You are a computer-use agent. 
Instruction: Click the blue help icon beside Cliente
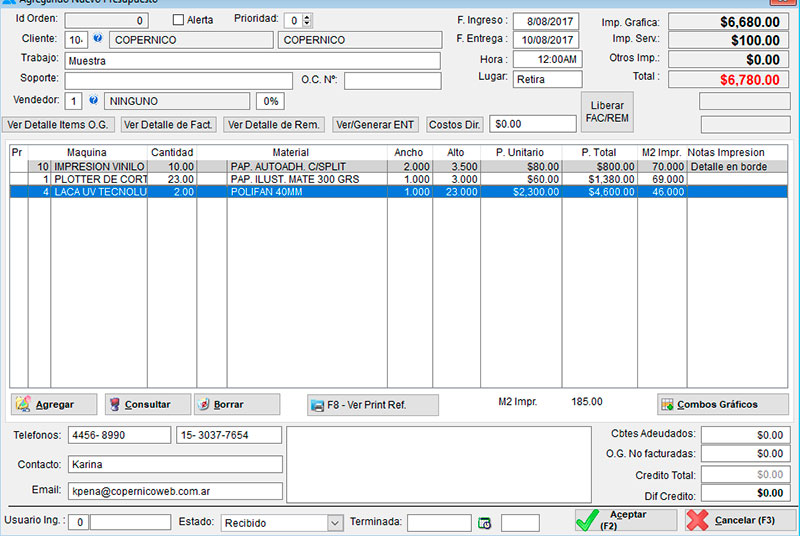coord(98,40)
